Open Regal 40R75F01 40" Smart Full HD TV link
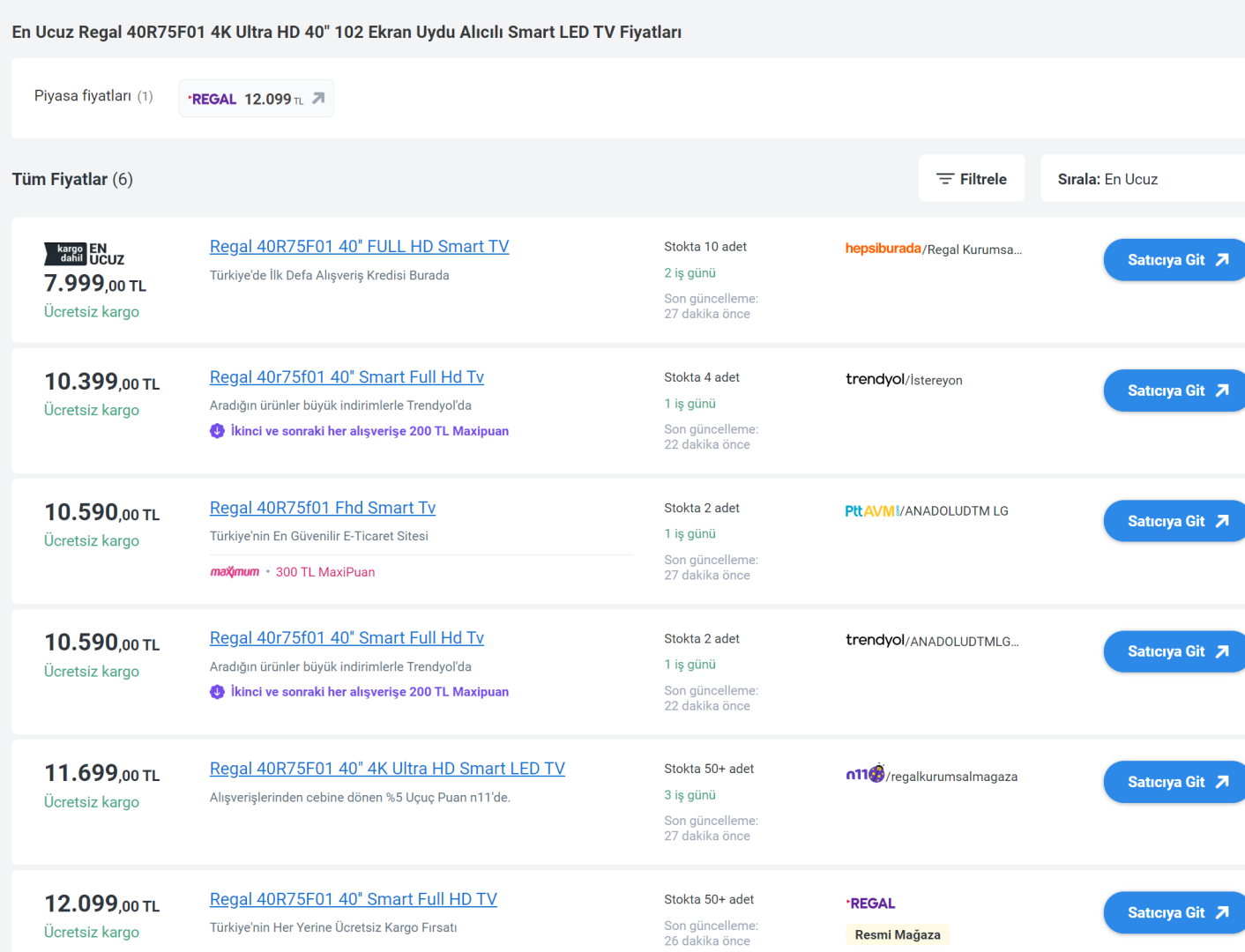The image size is (1245, 952). (354, 899)
